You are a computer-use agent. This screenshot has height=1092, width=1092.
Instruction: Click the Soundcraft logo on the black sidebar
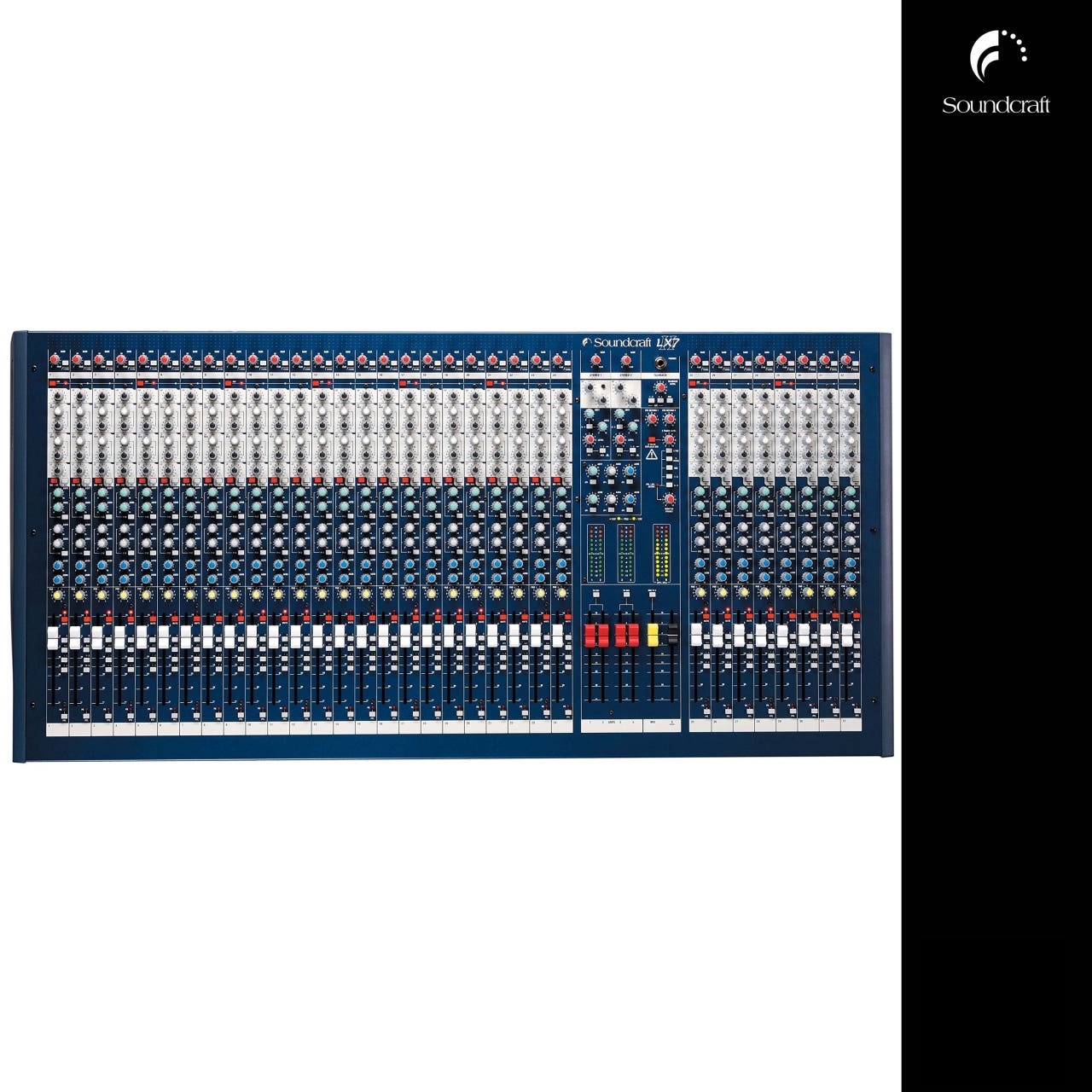[x=996, y=72]
